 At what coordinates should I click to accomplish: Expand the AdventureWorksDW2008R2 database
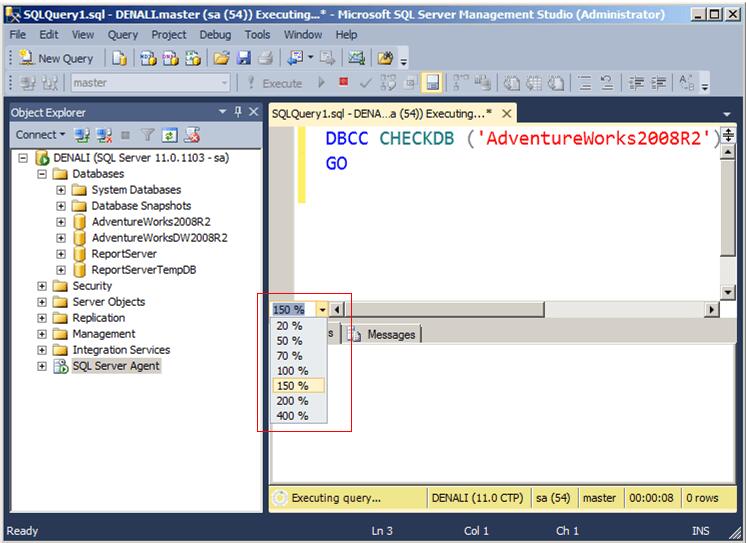pyautogui.click(x=60, y=238)
